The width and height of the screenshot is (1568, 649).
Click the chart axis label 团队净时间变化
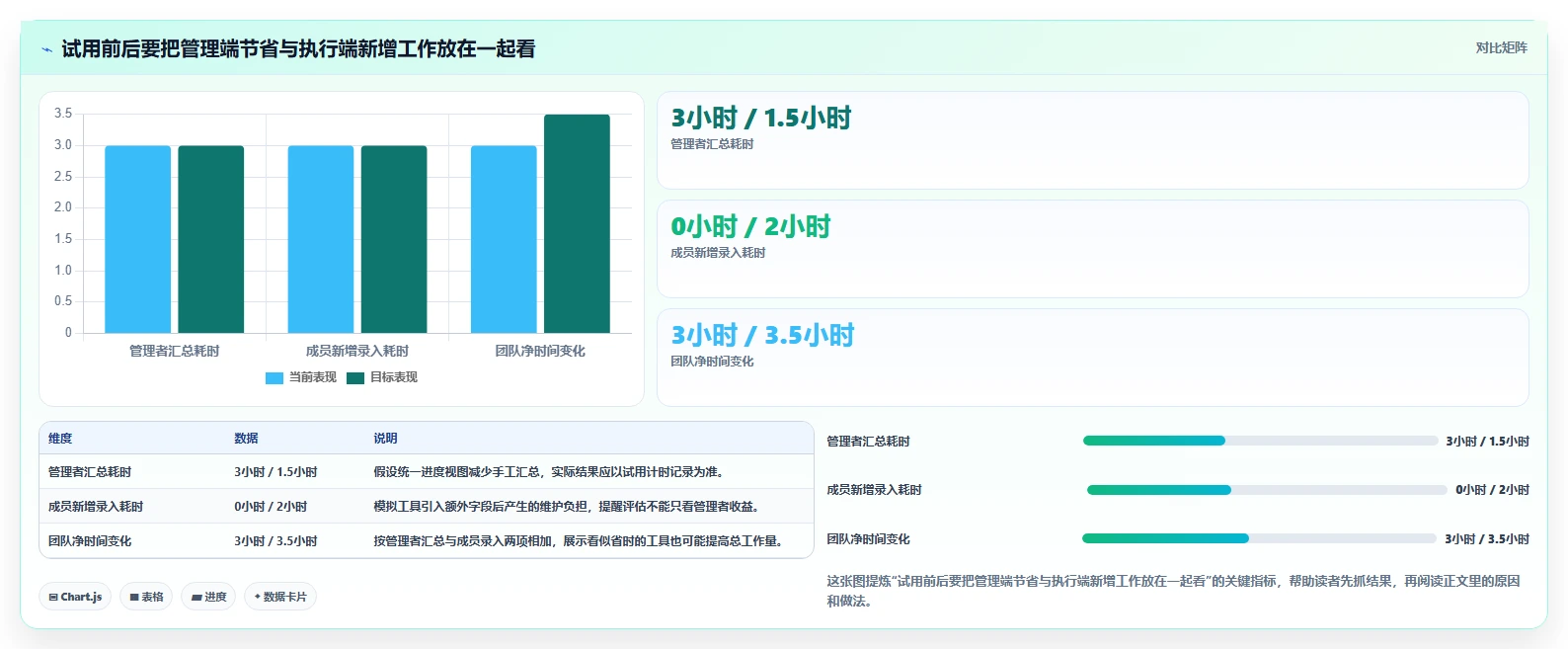coord(540,351)
